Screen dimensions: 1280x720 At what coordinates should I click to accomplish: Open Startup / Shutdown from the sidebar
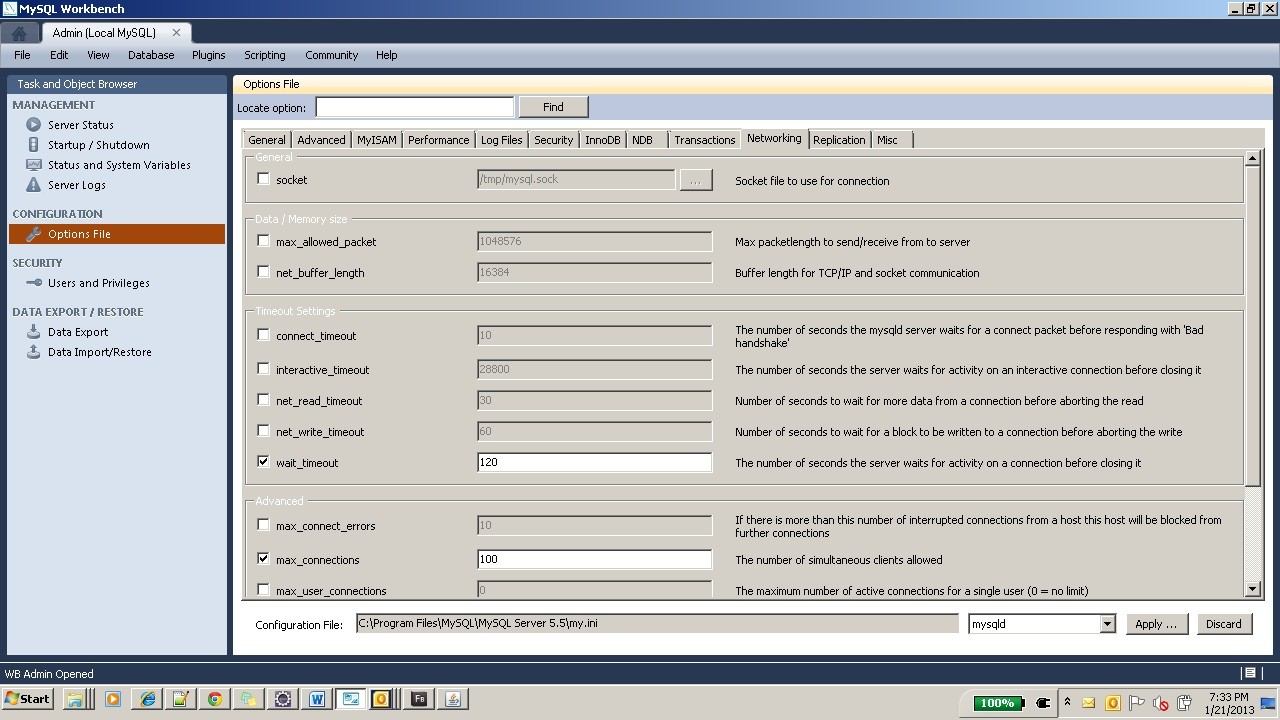(98, 145)
